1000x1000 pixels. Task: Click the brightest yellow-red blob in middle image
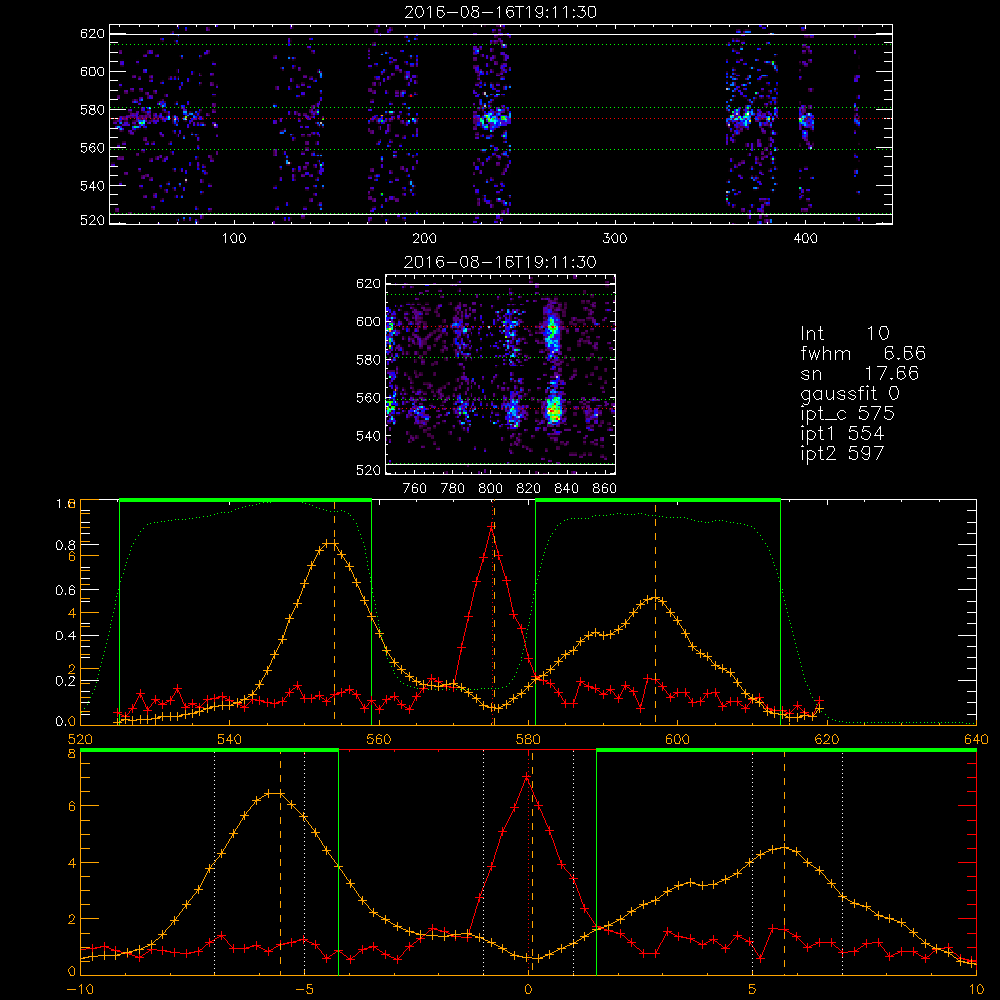(x=554, y=409)
